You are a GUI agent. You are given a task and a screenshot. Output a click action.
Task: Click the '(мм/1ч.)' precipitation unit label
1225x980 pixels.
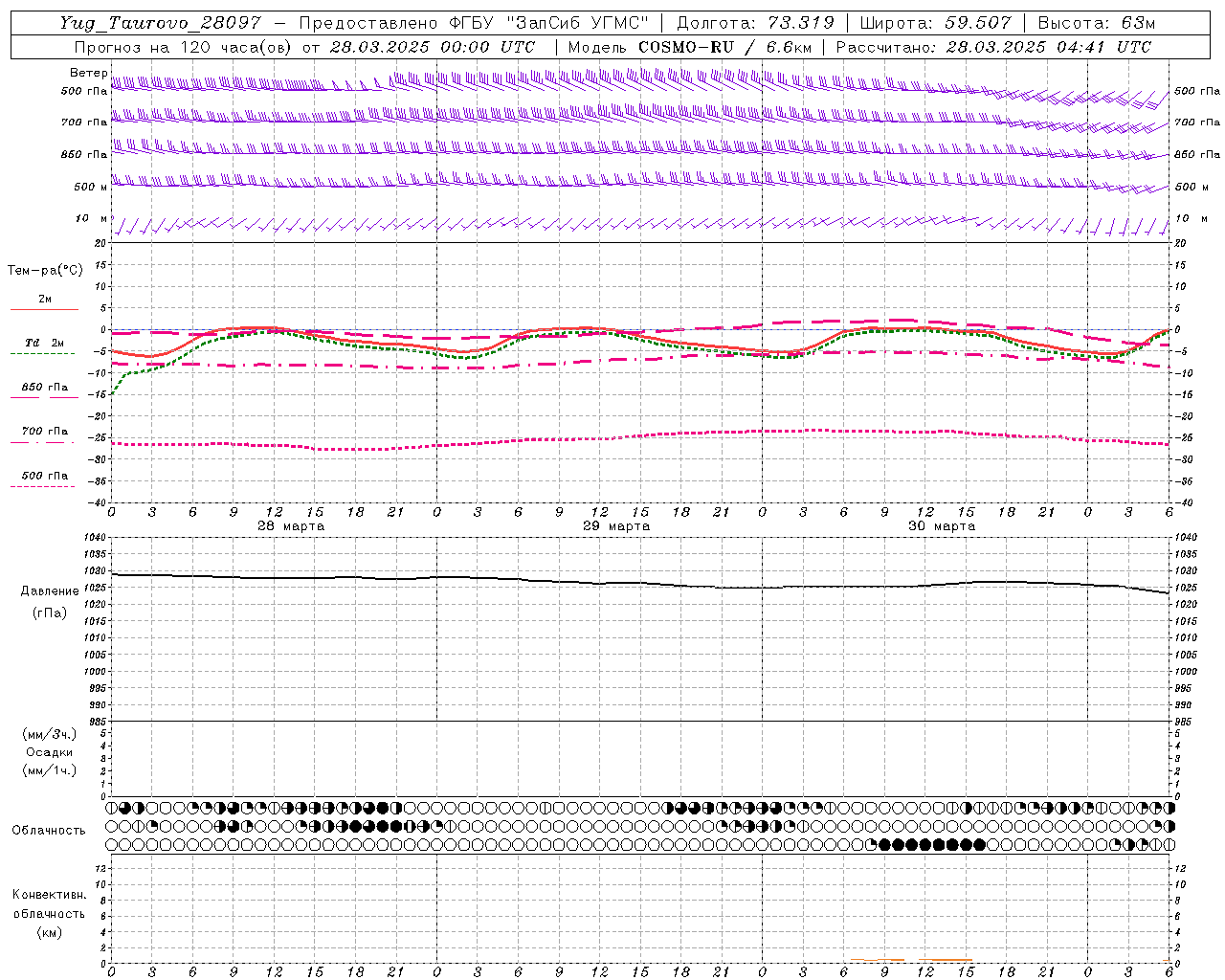(50, 770)
